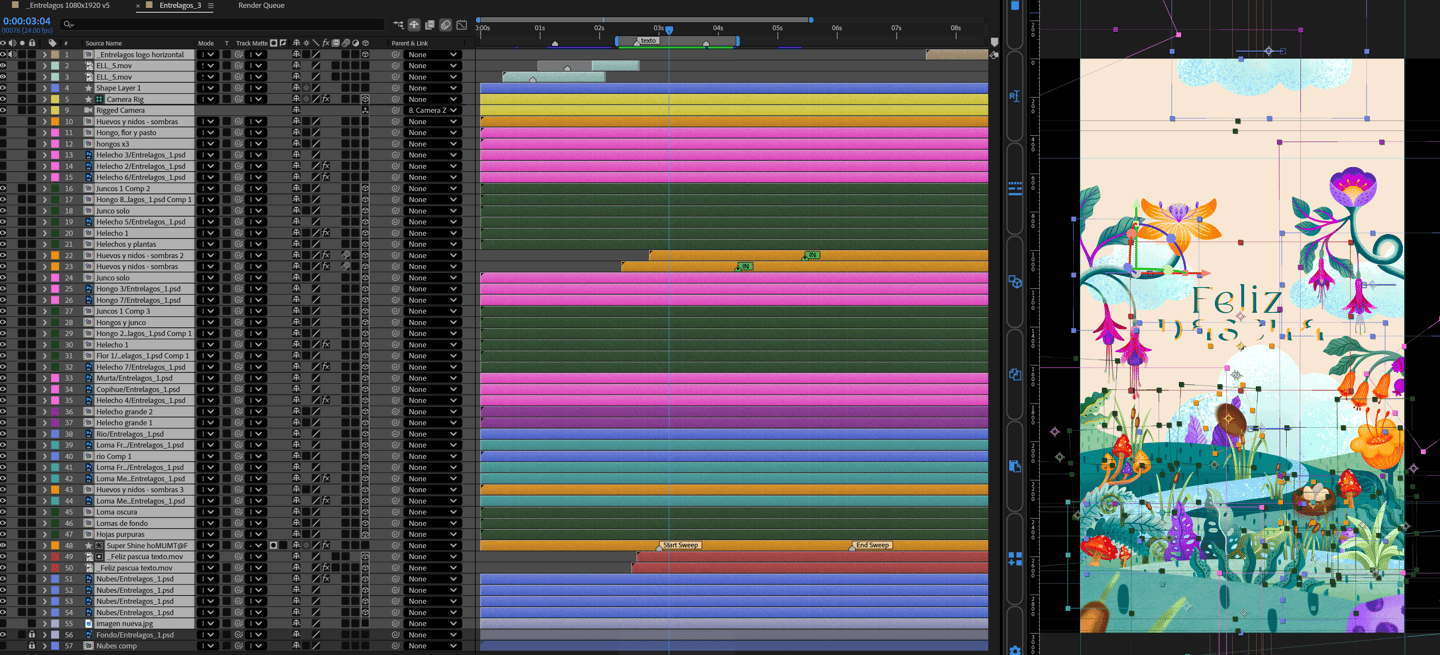Image resolution: width=1440 pixels, height=655 pixels.
Task: Switch to _Entrelagos 1080x1920 v5 tab
Action: click(68, 5)
